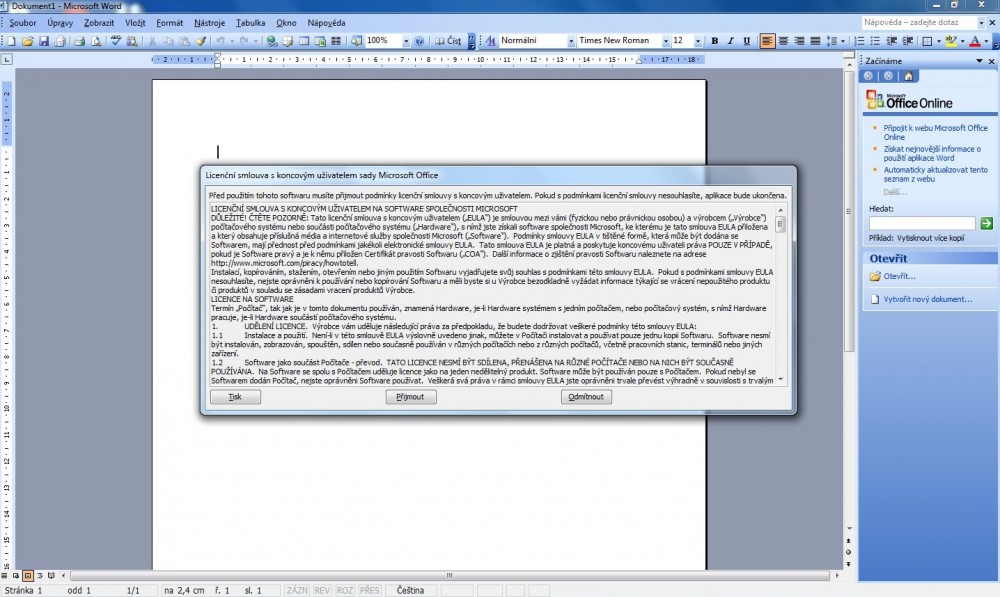Toggle Underline formatting

pos(747,41)
